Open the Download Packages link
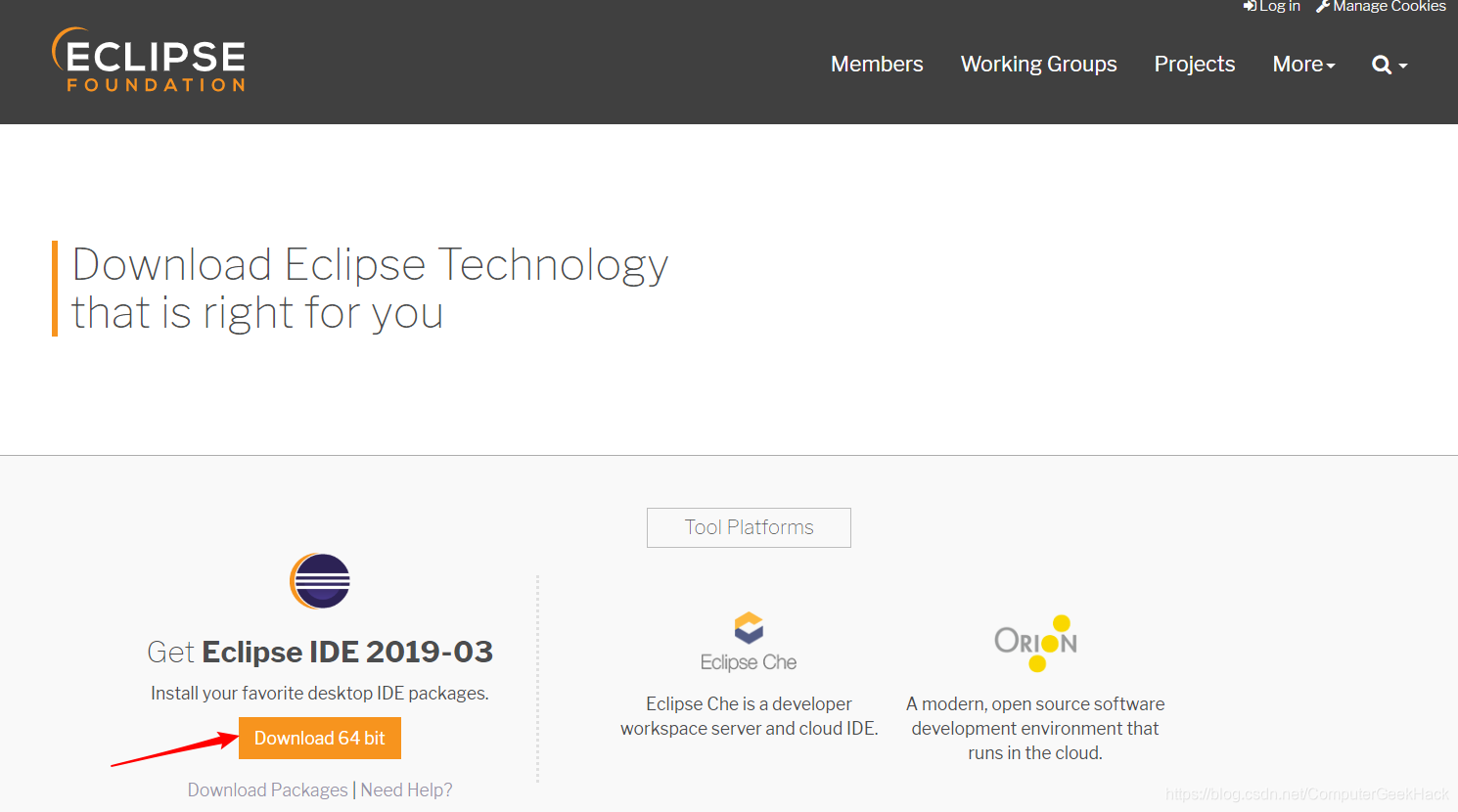This screenshot has height=812, width=1458. pos(268,789)
